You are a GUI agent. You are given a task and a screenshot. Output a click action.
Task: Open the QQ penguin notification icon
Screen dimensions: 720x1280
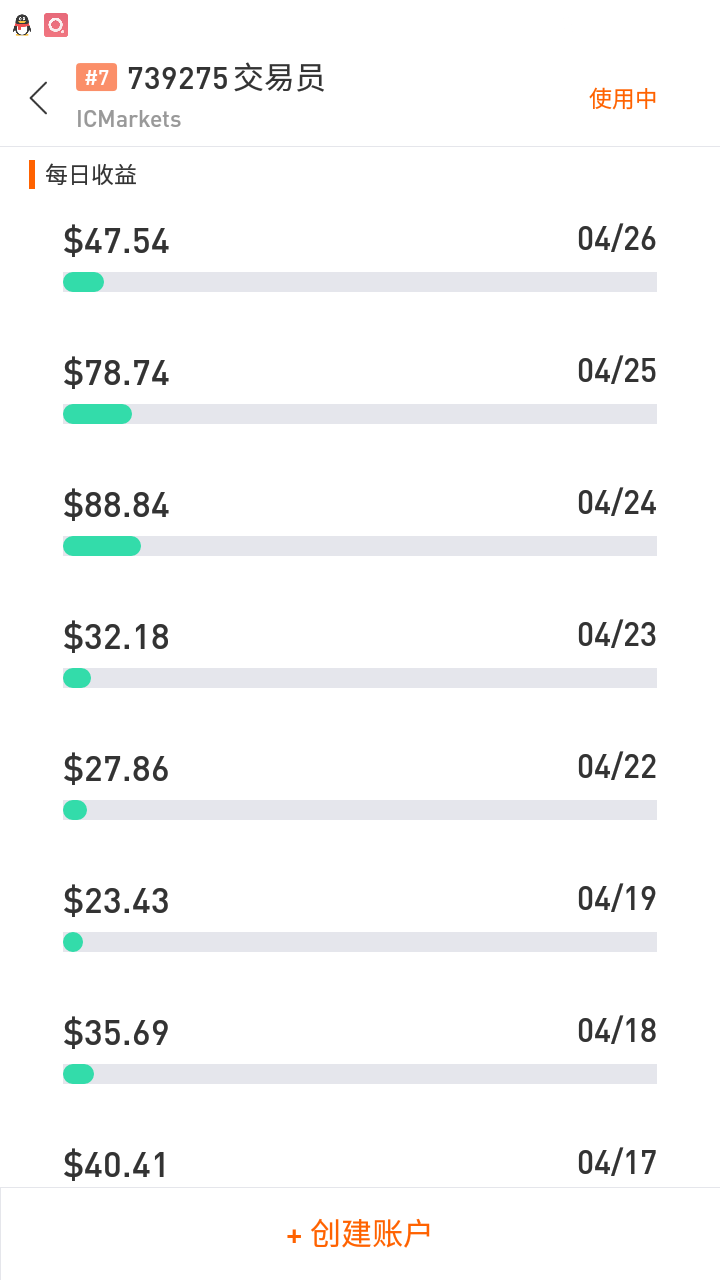22,26
